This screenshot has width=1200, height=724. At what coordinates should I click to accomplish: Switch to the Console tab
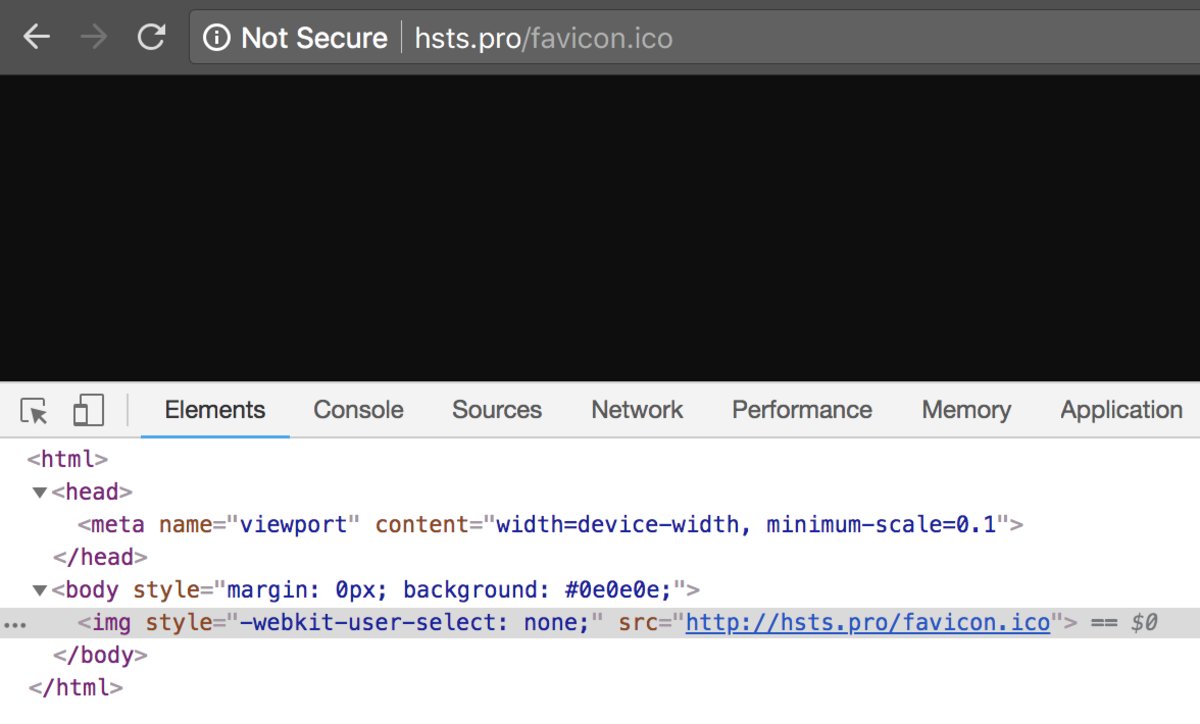pos(358,410)
